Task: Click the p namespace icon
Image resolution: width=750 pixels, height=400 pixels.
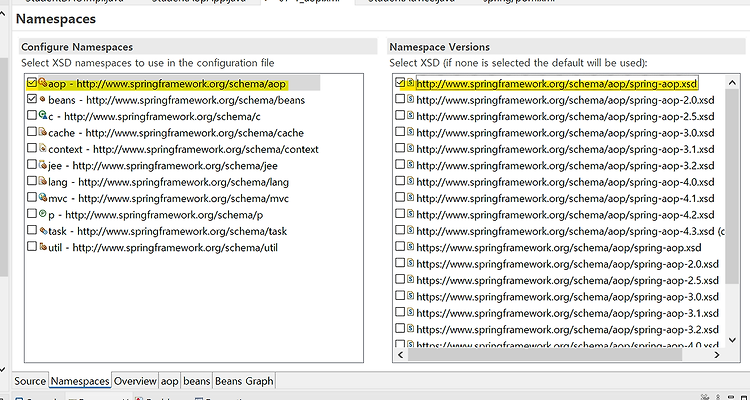Action: tap(43, 214)
